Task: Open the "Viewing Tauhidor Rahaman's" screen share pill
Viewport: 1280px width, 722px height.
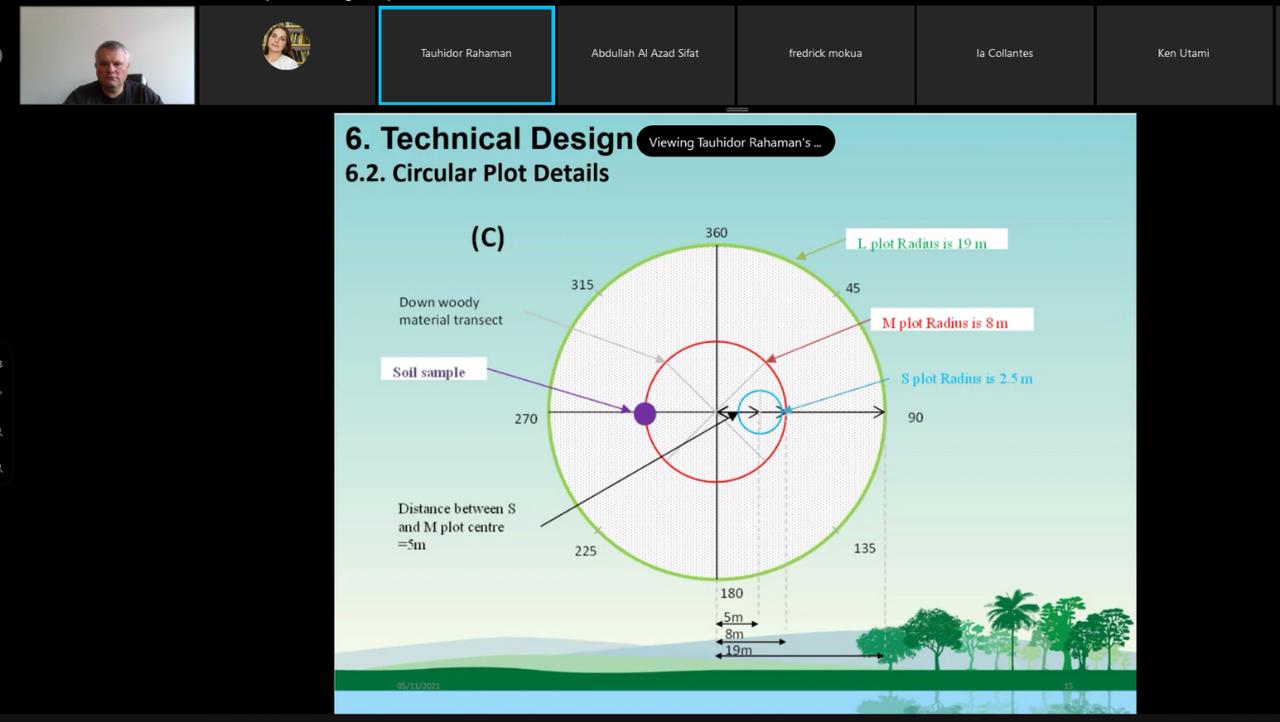Action: click(x=735, y=142)
